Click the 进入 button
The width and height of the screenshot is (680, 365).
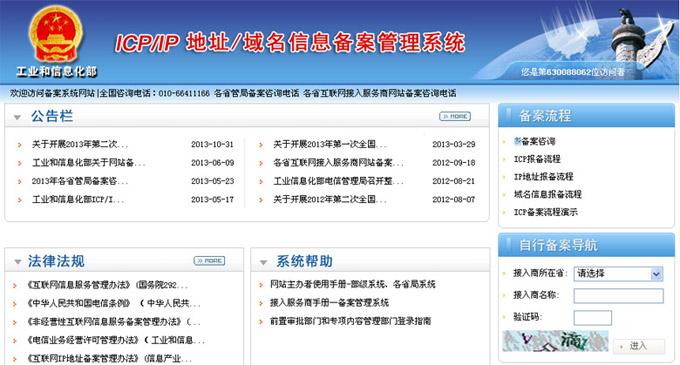(x=639, y=346)
